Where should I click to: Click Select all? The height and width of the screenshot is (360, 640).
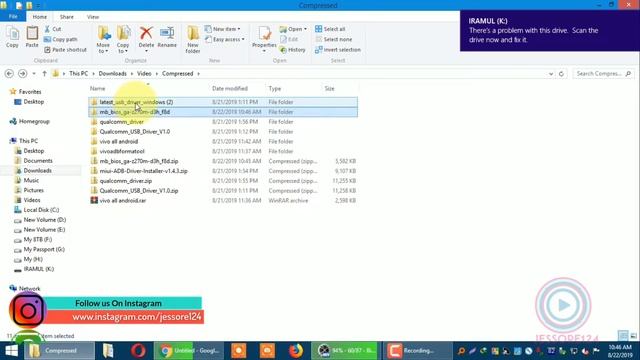pos(330,29)
